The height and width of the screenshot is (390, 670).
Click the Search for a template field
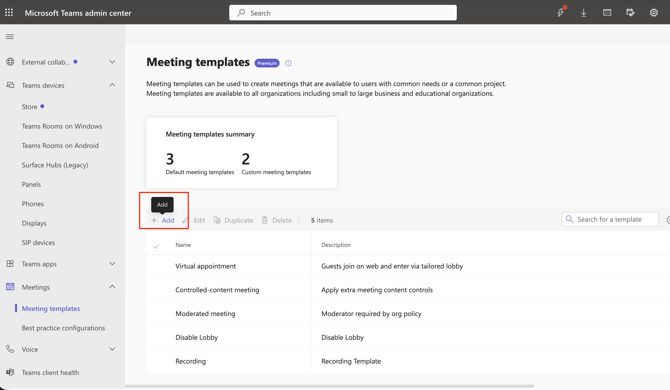tap(610, 219)
